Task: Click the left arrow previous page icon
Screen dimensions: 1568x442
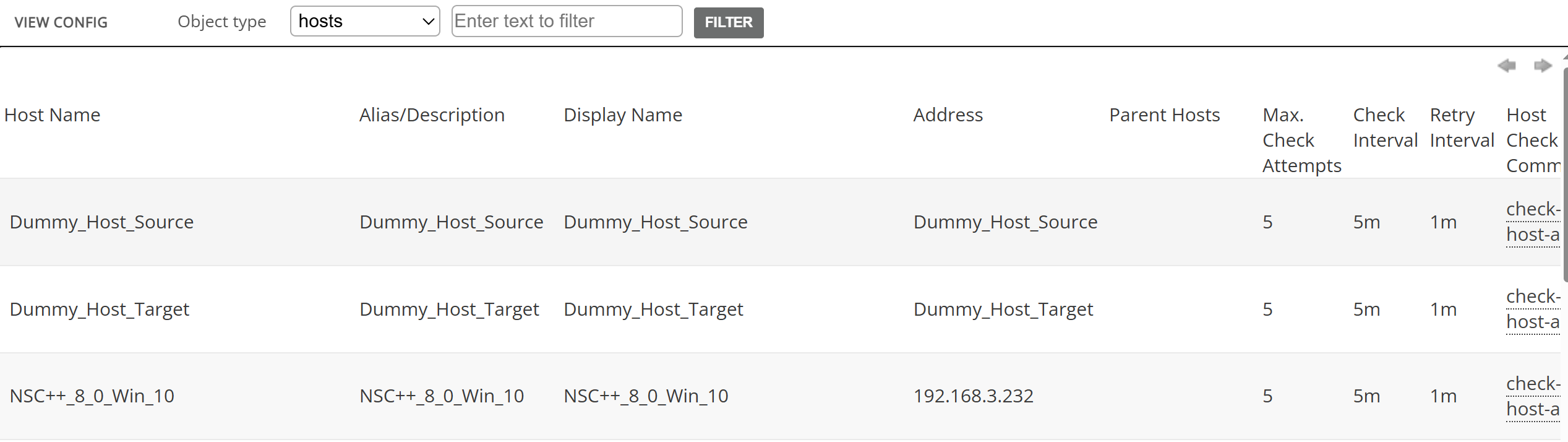Action: coord(1506,66)
